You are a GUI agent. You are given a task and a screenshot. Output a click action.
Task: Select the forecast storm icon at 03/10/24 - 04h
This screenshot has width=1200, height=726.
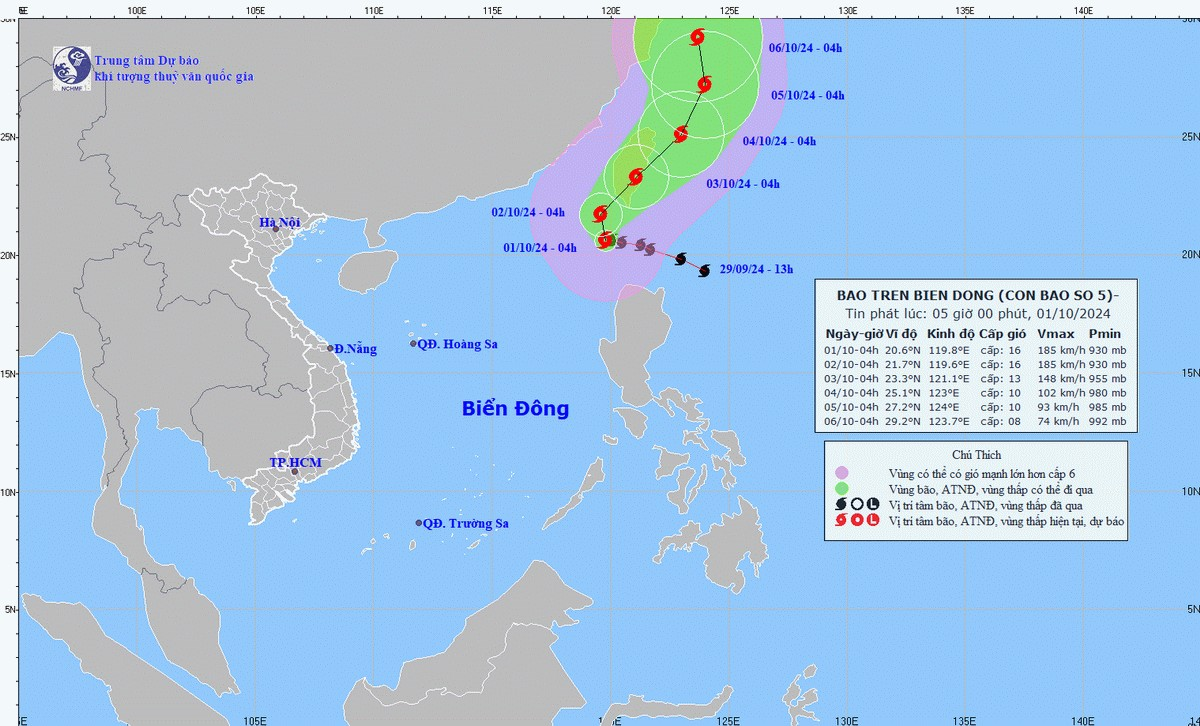pyautogui.click(x=636, y=177)
